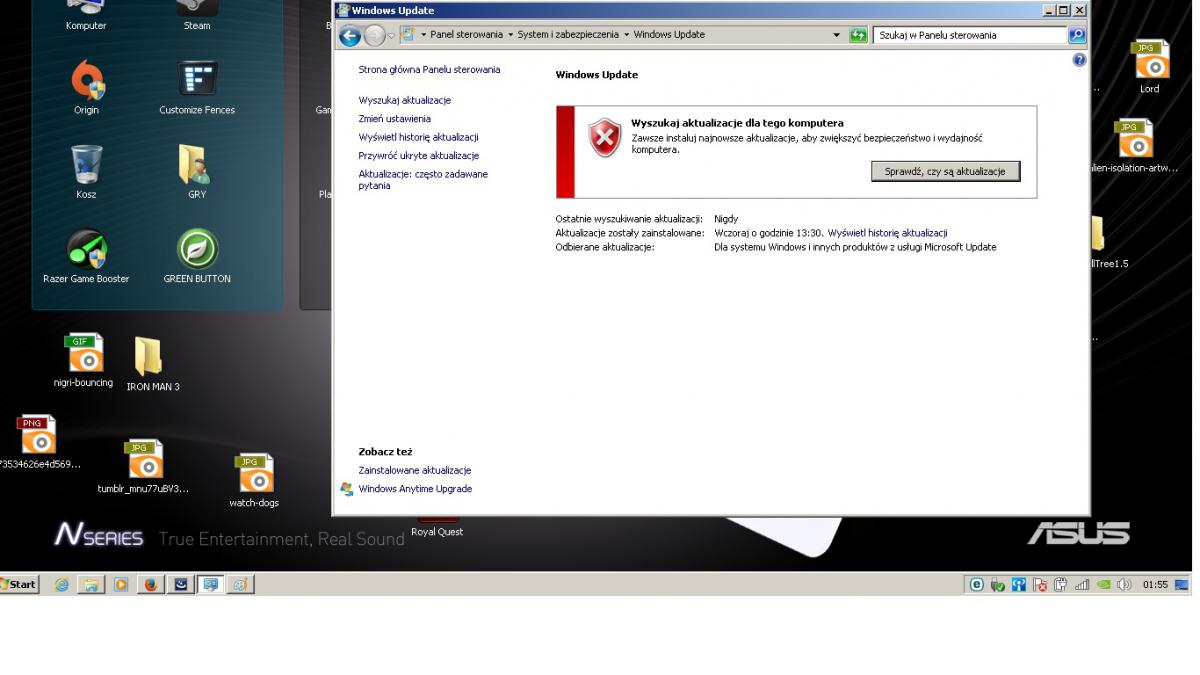Click the grayed Forward arrow button
The height and width of the screenshot is (675, 1200).
373,36
